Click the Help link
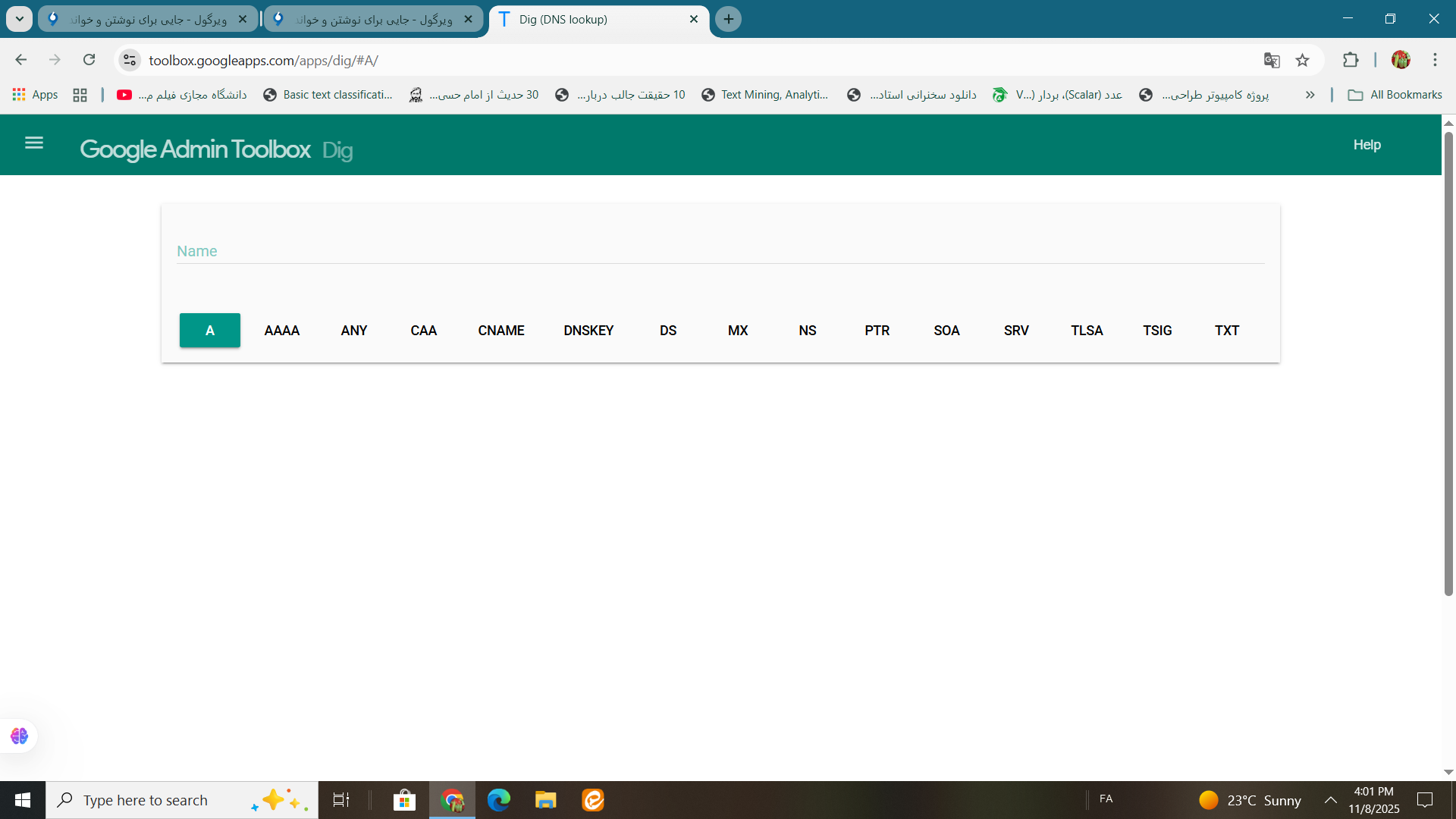The height and width of the screenshot is (819, 1456). point(1367,145)
